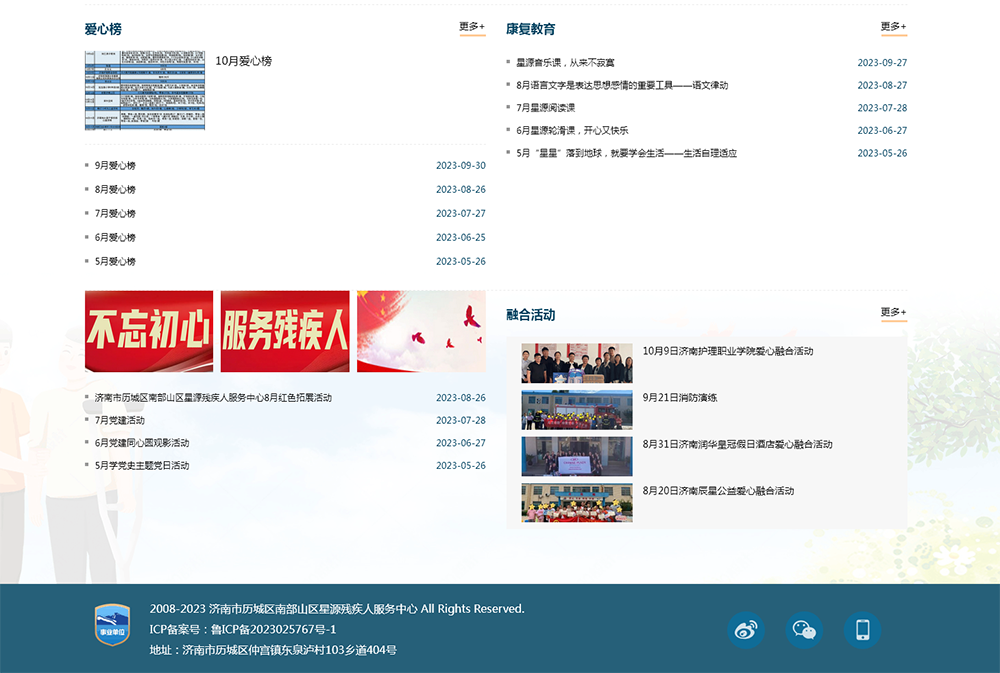Screen dimensions: 1000x673
Task: Open thumbnail for 10月9日济南护理职业学院 activity
Action: pyautogui.click(x=577, y=363)
